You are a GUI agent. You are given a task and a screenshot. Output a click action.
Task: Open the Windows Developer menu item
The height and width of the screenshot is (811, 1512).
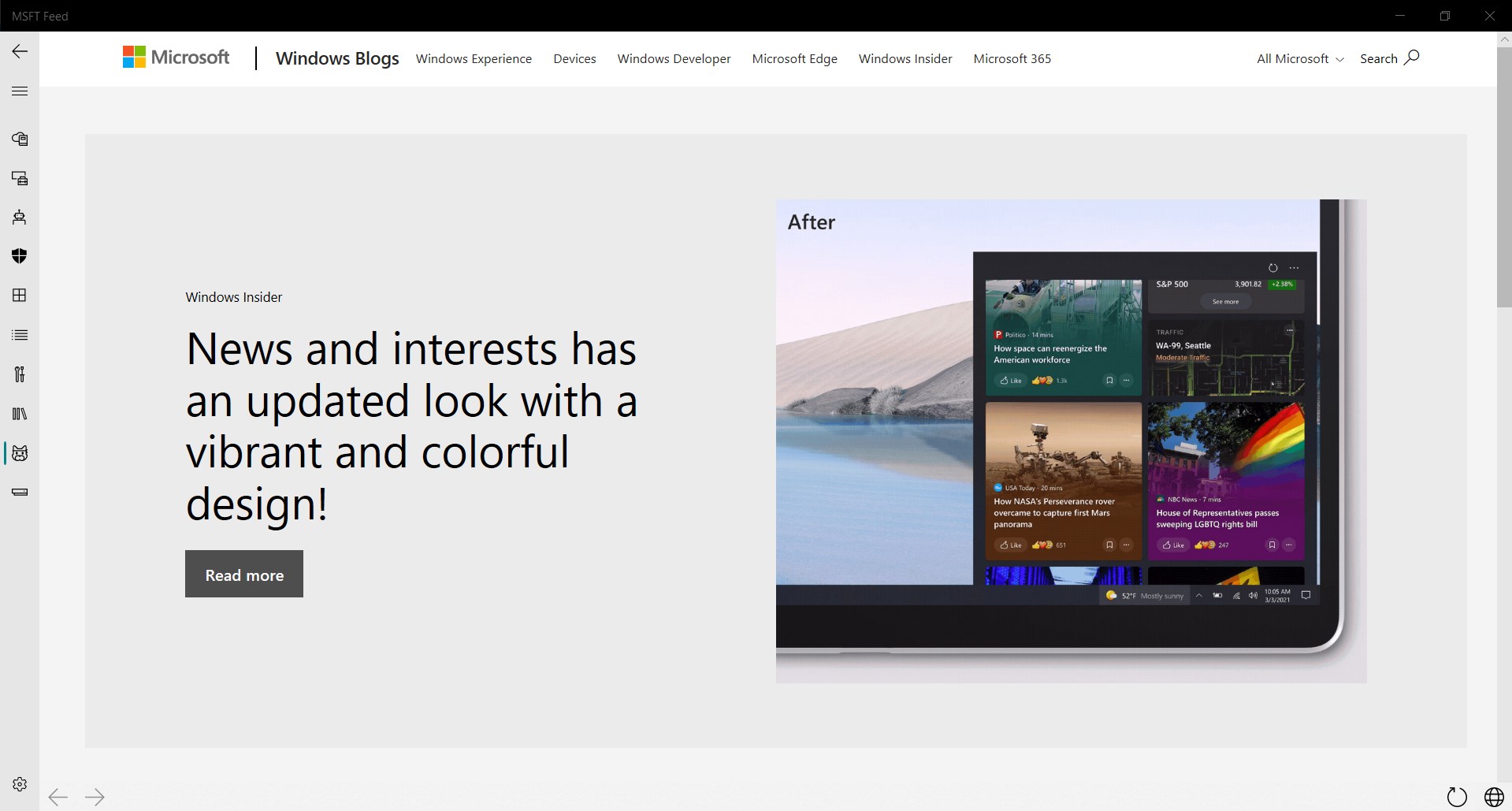674,58
